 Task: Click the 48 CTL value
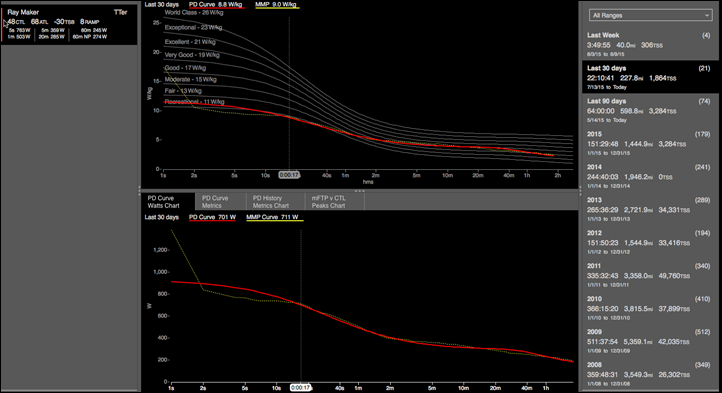[x=16, y=22]
